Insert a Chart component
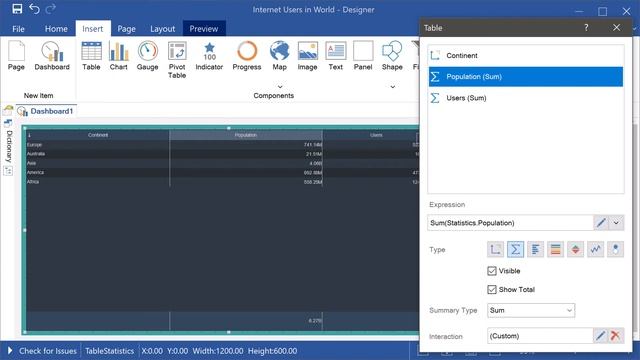640x360 pixels. tap(118, 56)
